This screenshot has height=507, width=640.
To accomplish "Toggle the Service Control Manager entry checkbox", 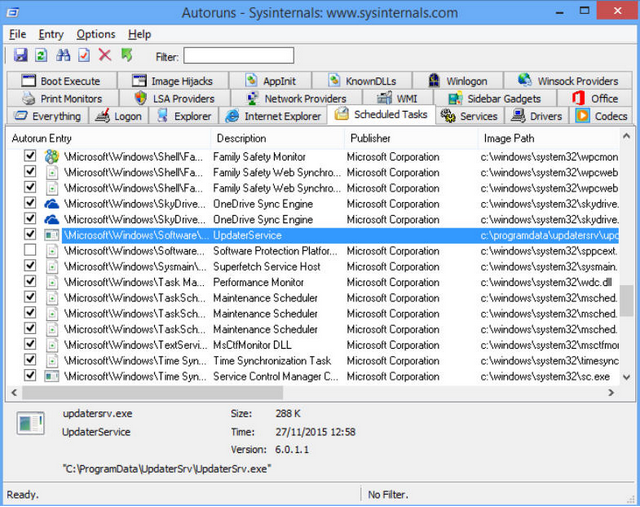I will [30, 375].
